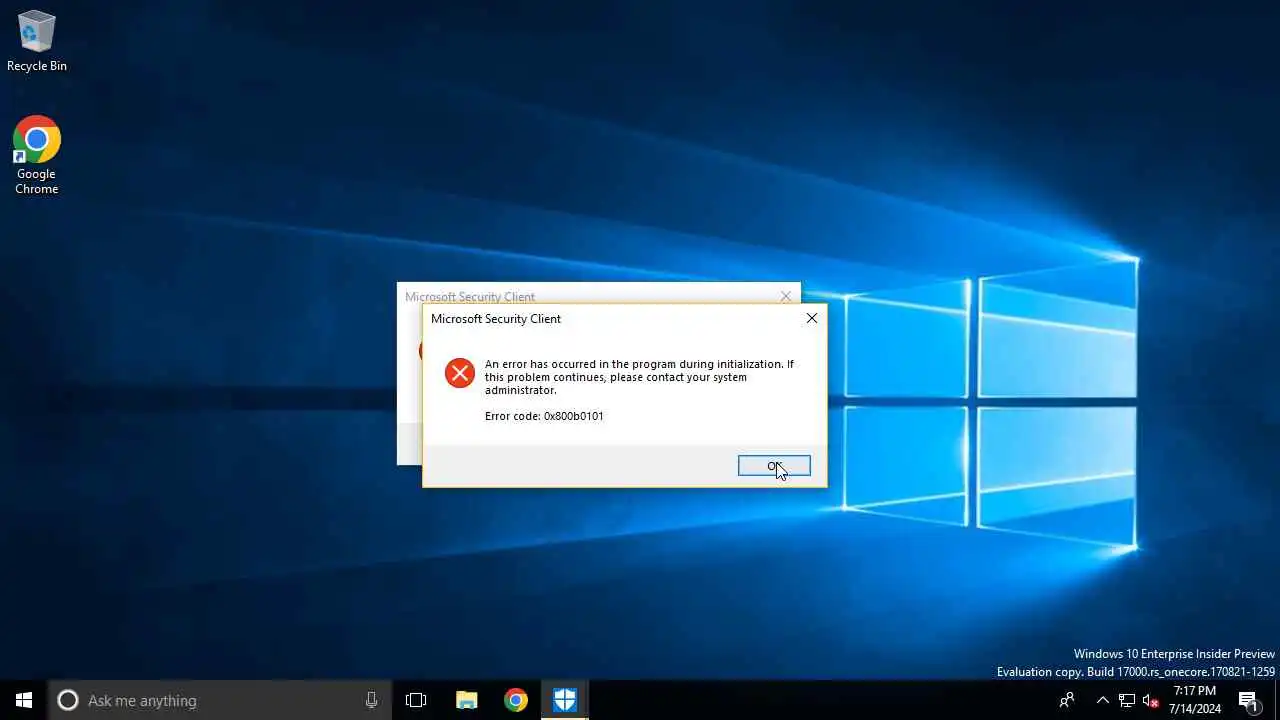Open the People icon in the tray
This screenshot has width=1280, height=720.
(1067, 700)
